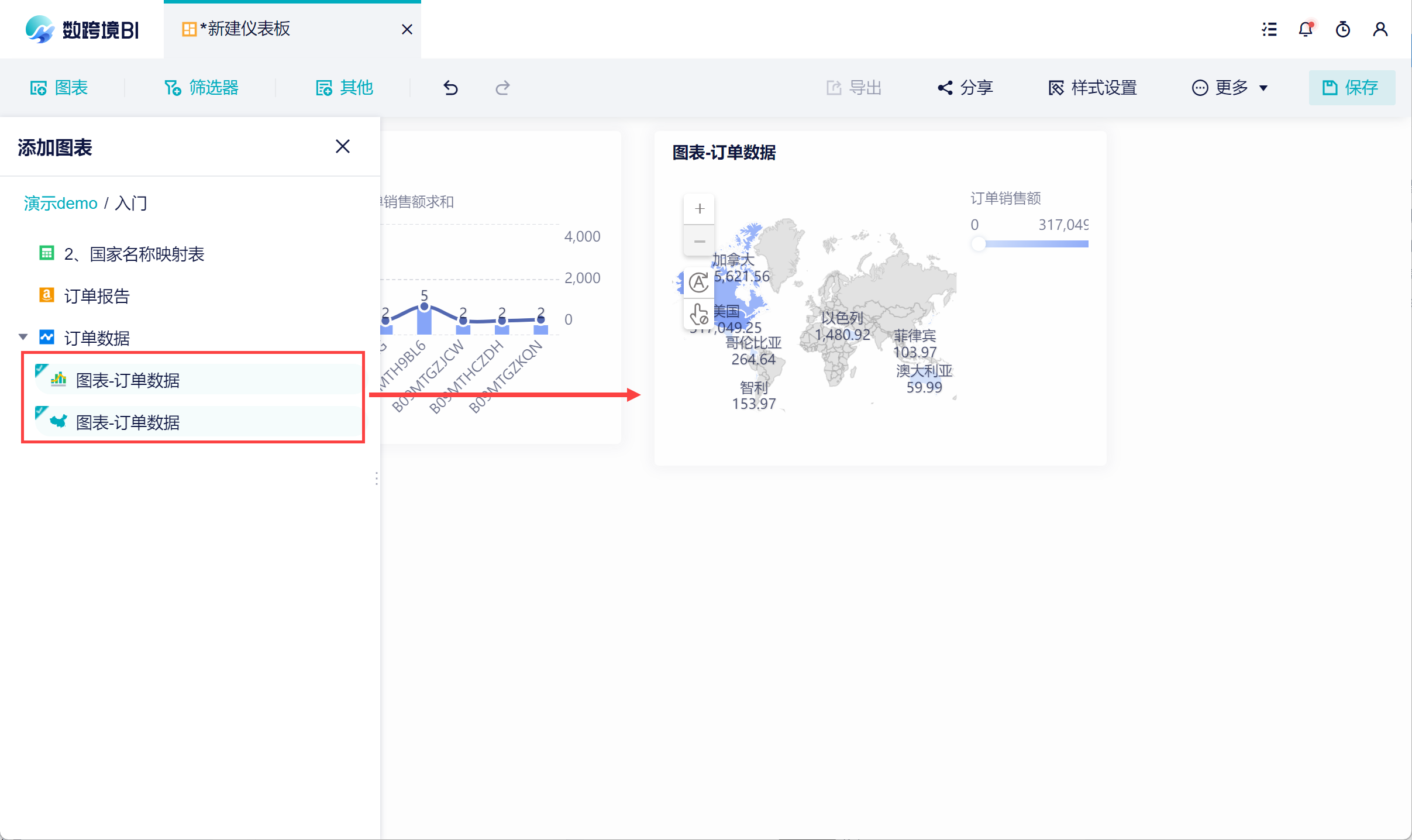
Task: Select the bar chart 图表-订单数据 item
Action: (x=128, y=380)
